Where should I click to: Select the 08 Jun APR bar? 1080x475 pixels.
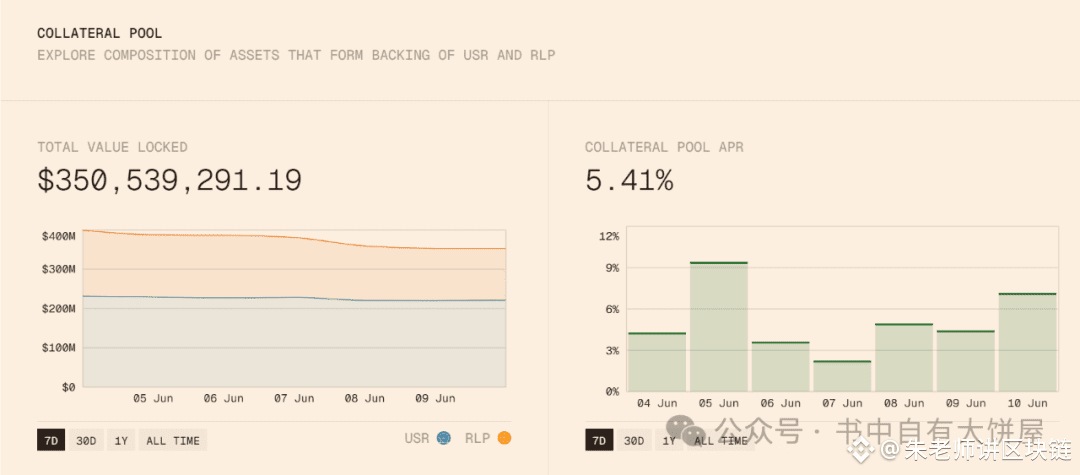click(904, 358)
